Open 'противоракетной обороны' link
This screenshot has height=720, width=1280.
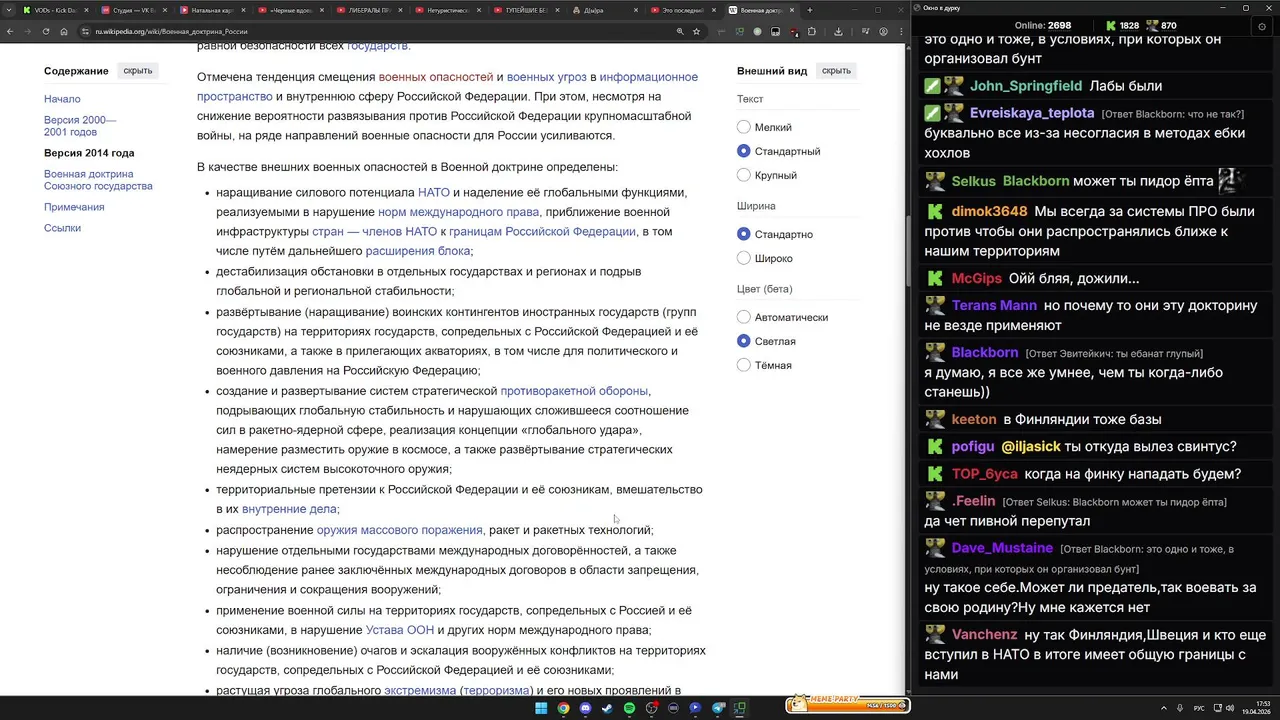tap(574, 391)
